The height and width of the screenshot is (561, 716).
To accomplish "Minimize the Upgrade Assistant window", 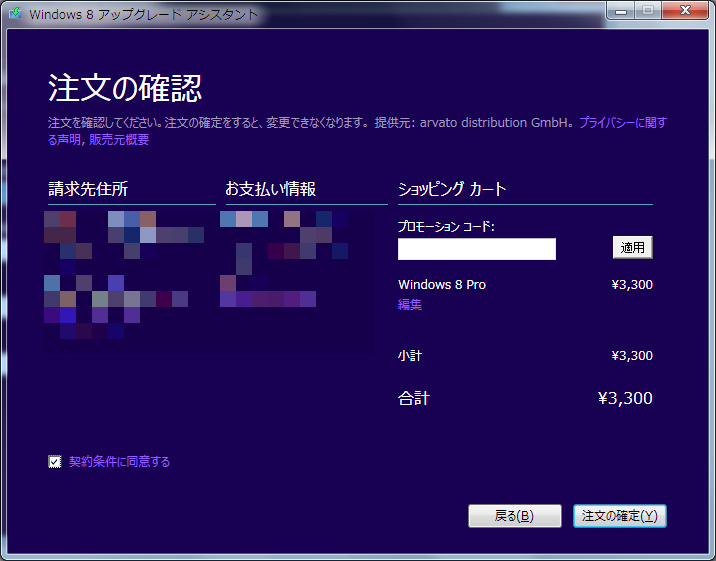I will pyautogui.click(x=621, y=11).
